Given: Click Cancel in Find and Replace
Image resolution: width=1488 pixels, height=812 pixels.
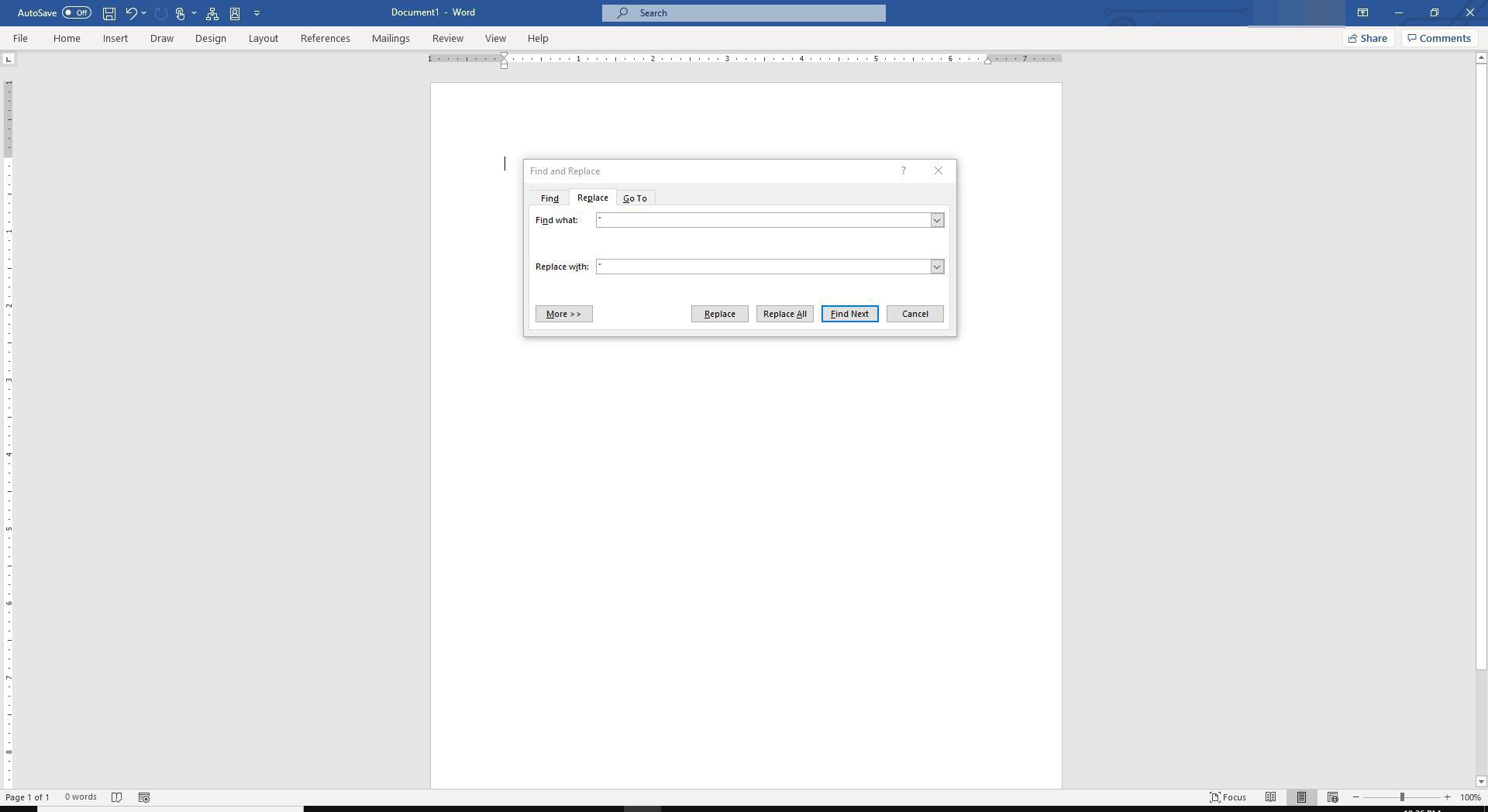Looking at the screenshot, I should pyautogui.click(x=915, y=314).
